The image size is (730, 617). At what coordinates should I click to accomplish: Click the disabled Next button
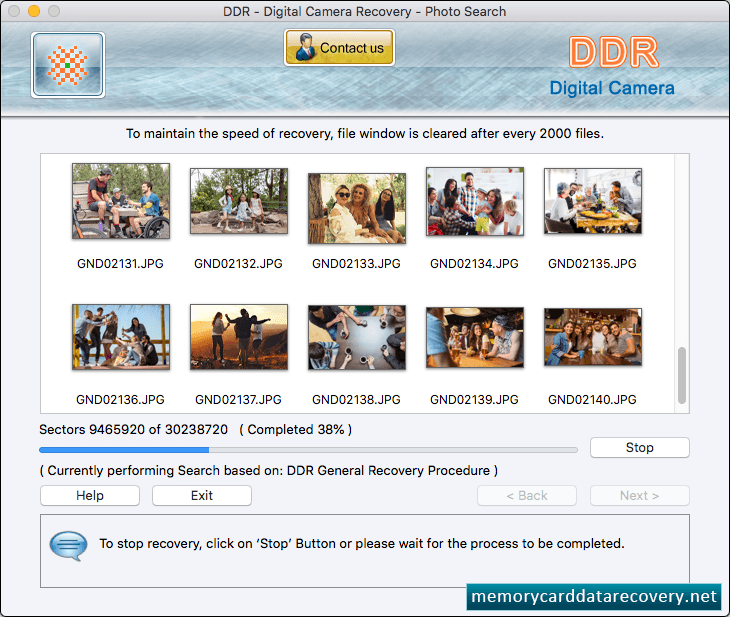pos(639,495)
